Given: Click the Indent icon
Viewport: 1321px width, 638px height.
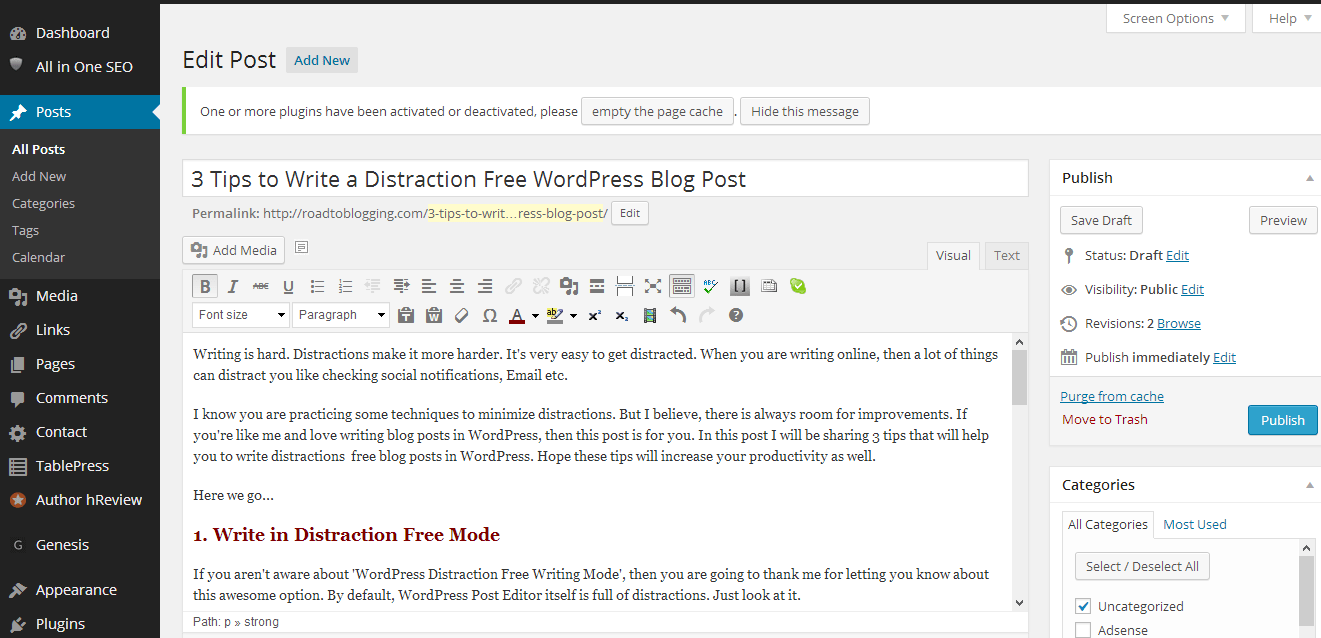Looking at the screenshot, I should click(x=401, y=286).
